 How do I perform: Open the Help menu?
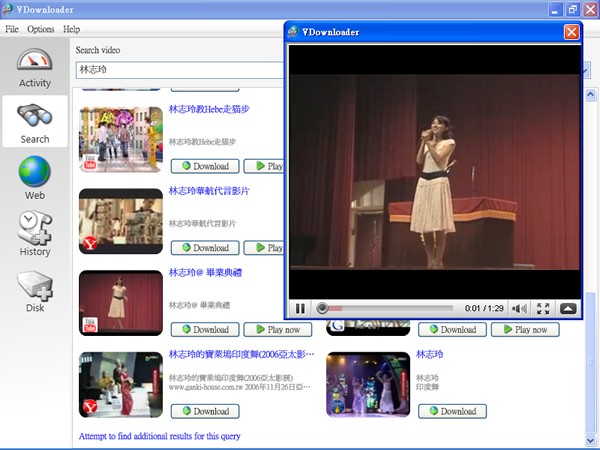point(71,29)
